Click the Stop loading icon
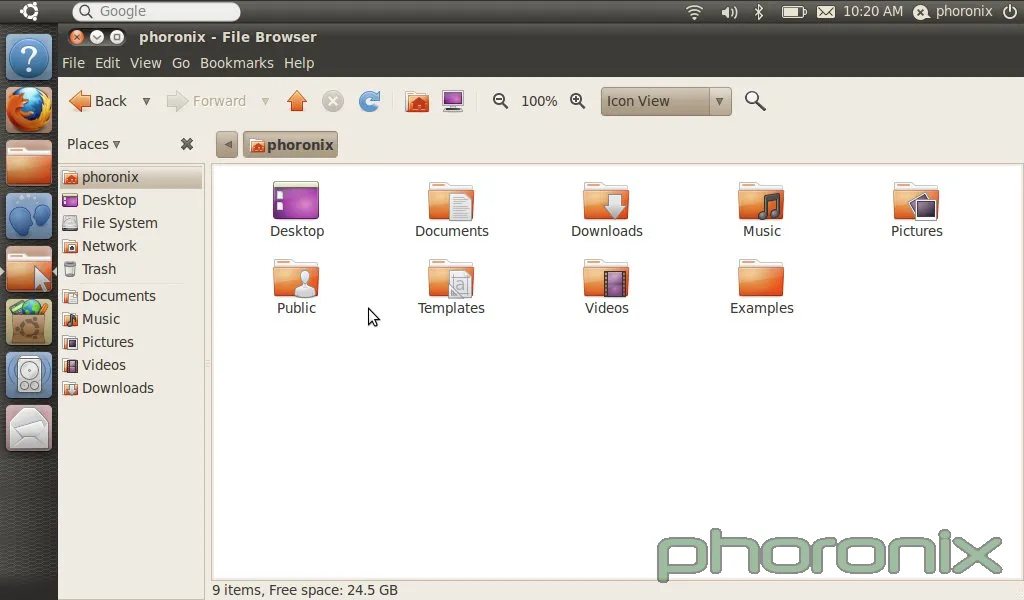This screenshot has height=600, width=1024. [333, 101]
